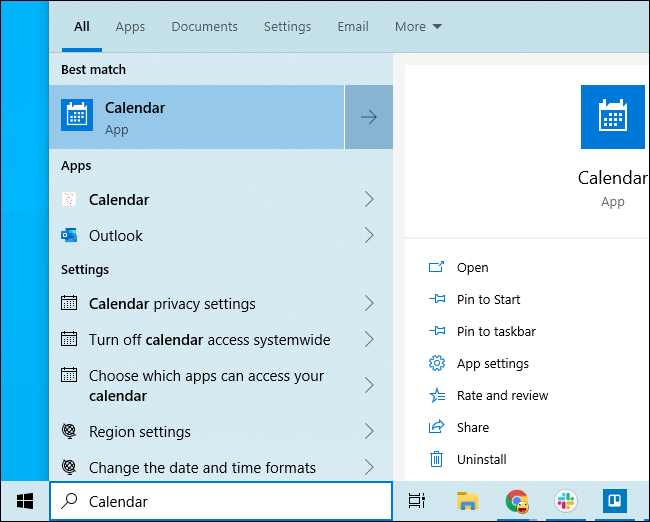Click in the search box containing Calendar
The height and width of the screenshot is (522, 650).
click(221, 501)
